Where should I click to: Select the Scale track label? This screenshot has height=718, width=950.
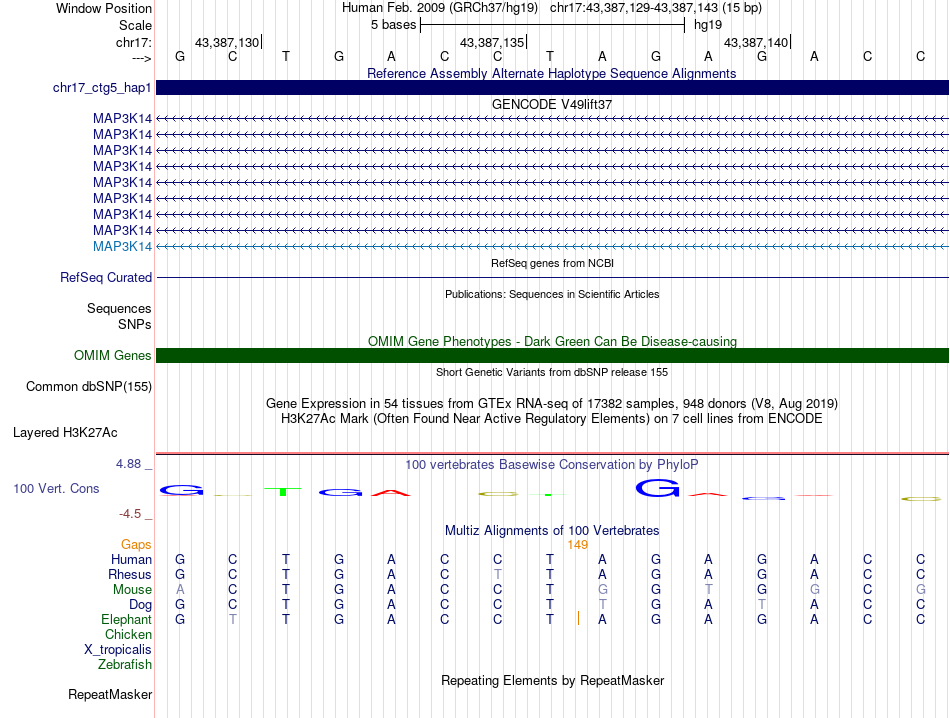[x=135, y=25]
